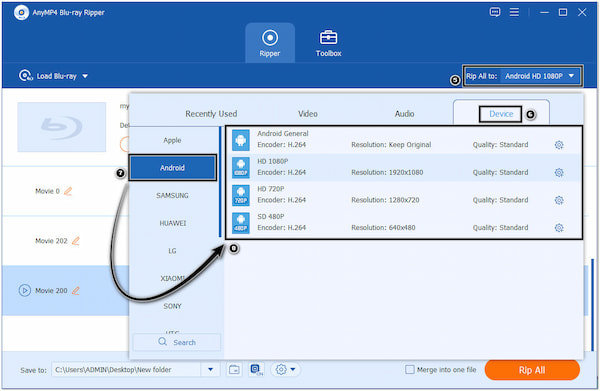Click the feedback chat icon in title bar
600x391 pixels.
coord(495,12)
